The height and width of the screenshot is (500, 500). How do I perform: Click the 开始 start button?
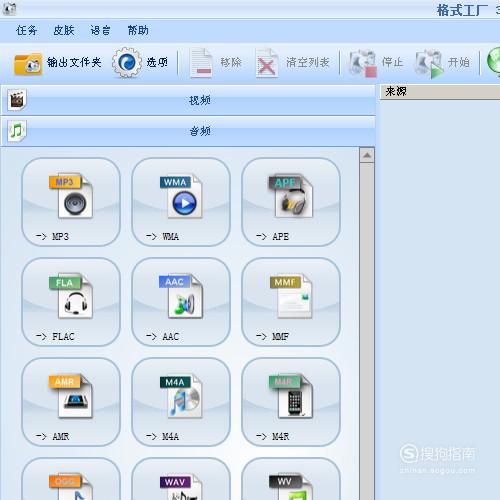[442, 63]
